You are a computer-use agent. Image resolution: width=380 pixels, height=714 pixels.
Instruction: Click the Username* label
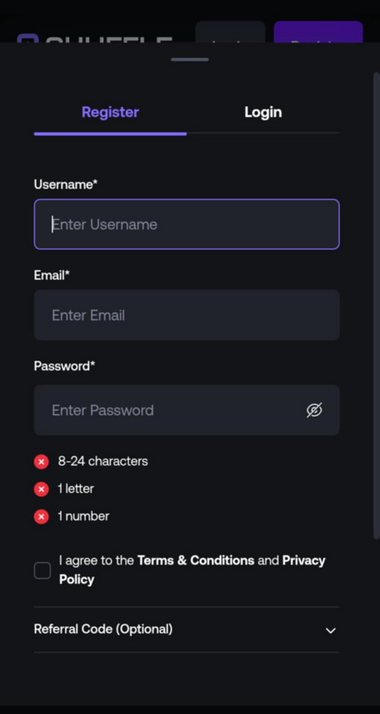66,184
